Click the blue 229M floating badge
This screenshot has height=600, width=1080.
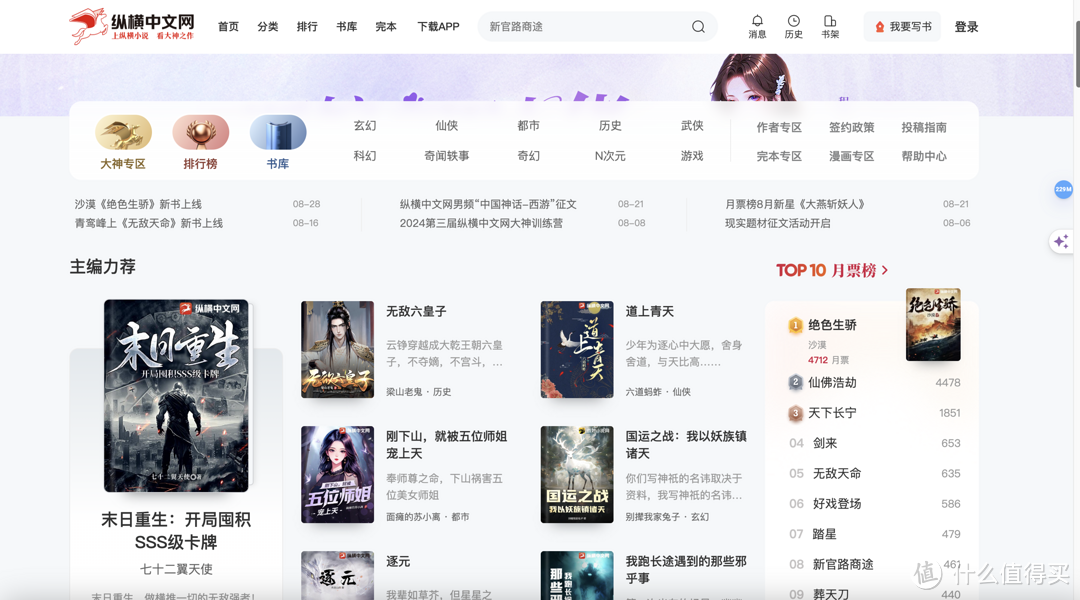click(x=1063, y=189)
